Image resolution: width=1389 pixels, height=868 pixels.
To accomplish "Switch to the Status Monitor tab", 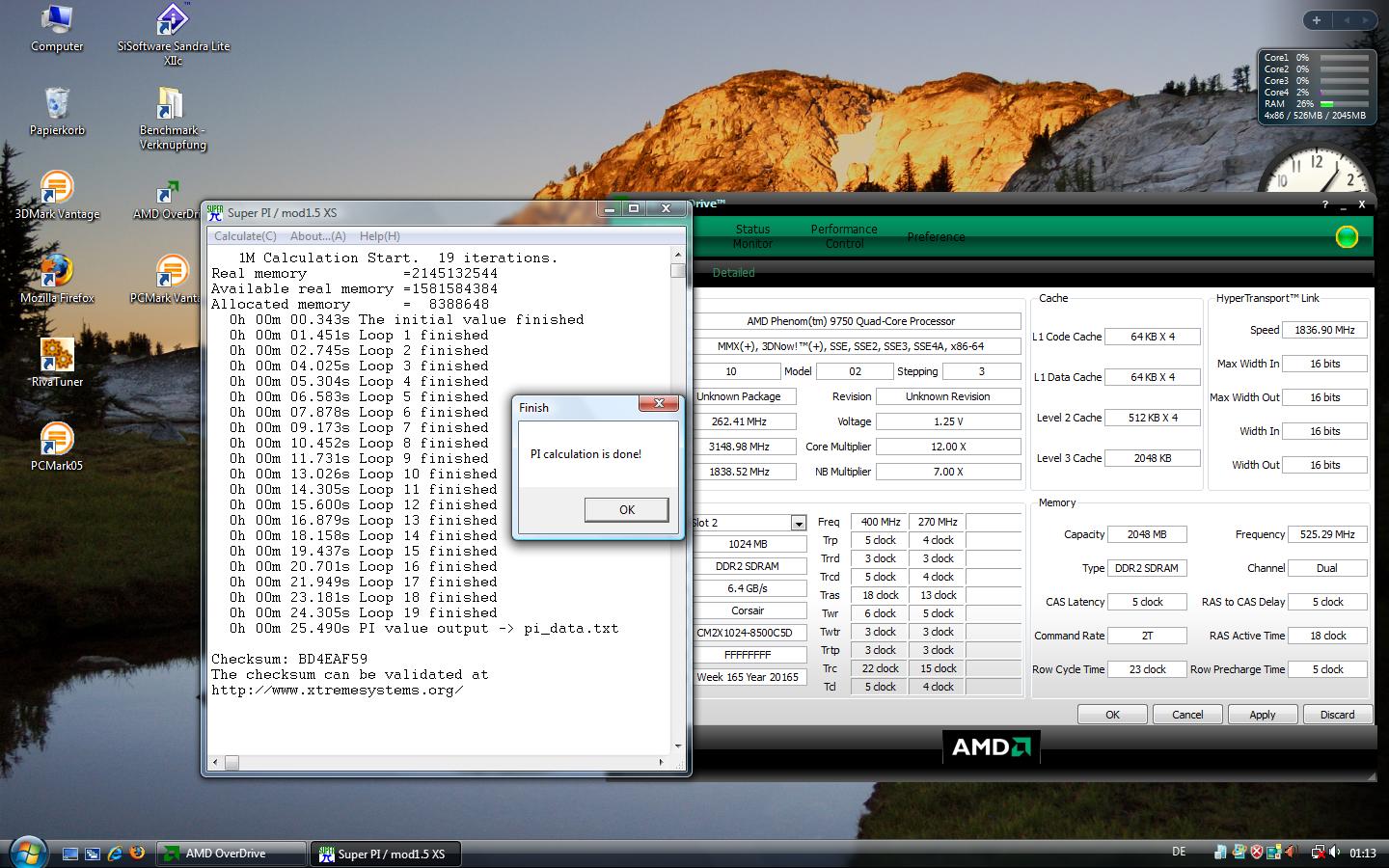I will click(x=752, y=236).
